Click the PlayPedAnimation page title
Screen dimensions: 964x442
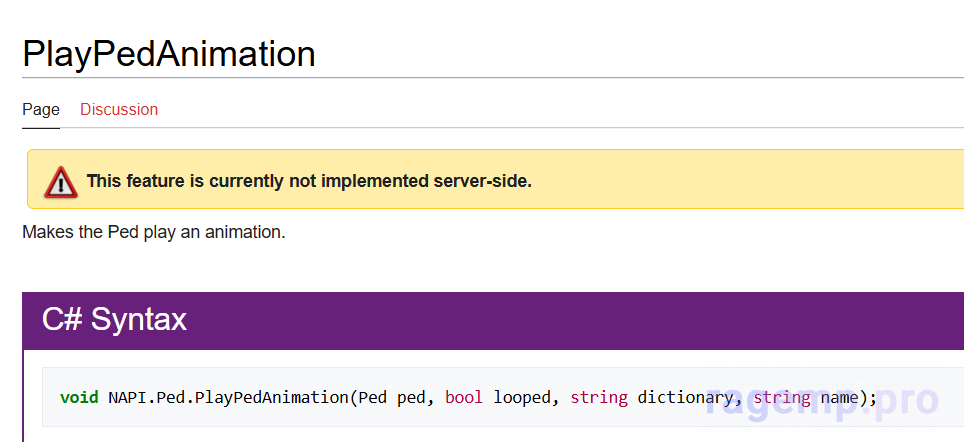click(x=169, y=53)
